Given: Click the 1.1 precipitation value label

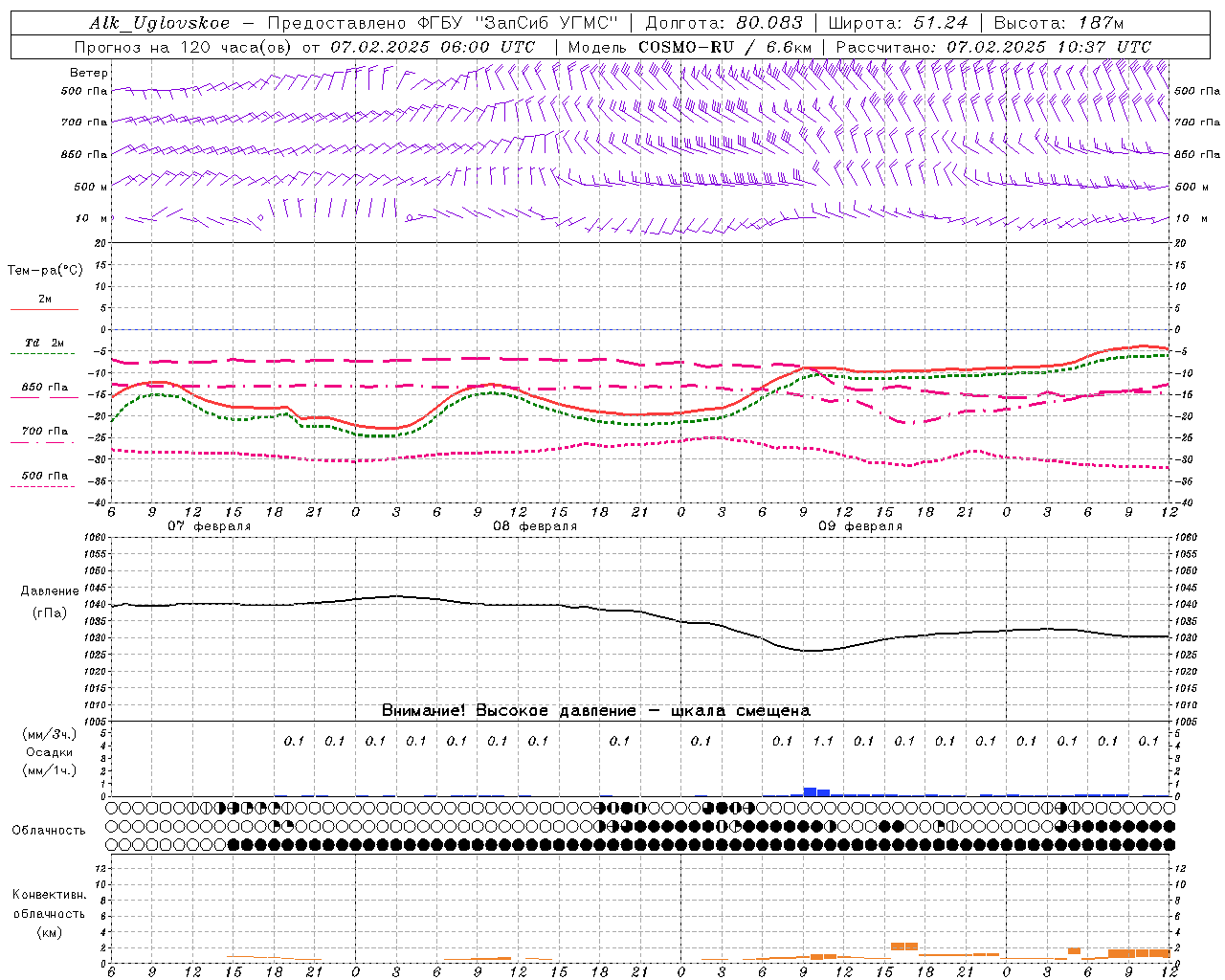Looking at the screenshot, I should [823, 741].
